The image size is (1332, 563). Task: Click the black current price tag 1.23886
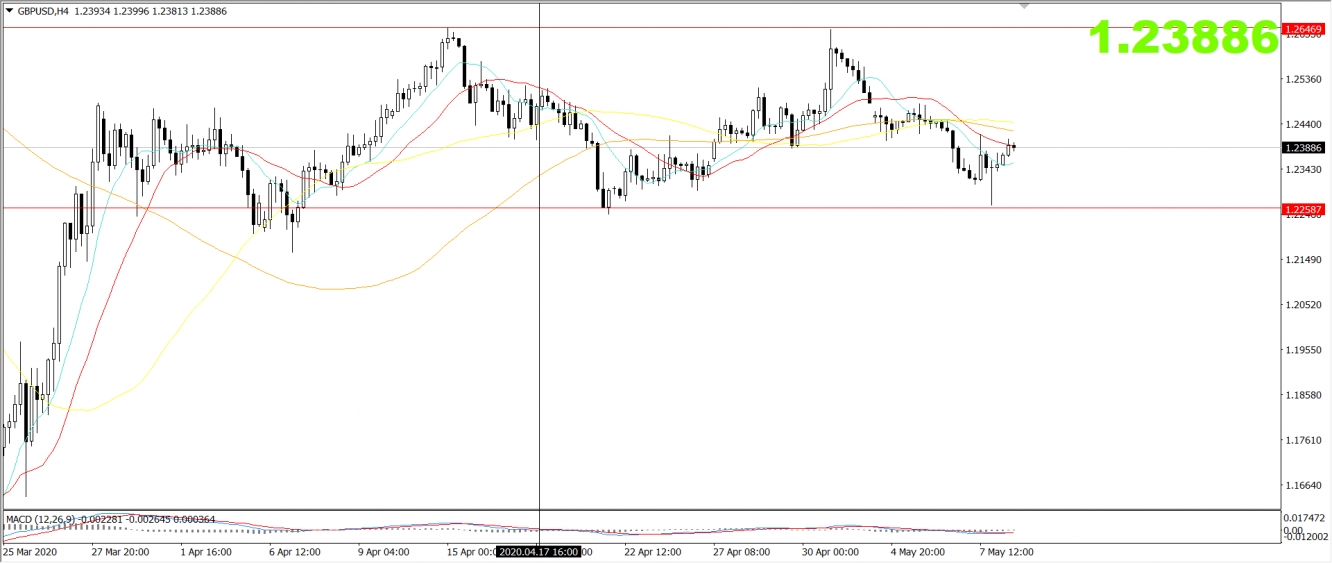1304,147
